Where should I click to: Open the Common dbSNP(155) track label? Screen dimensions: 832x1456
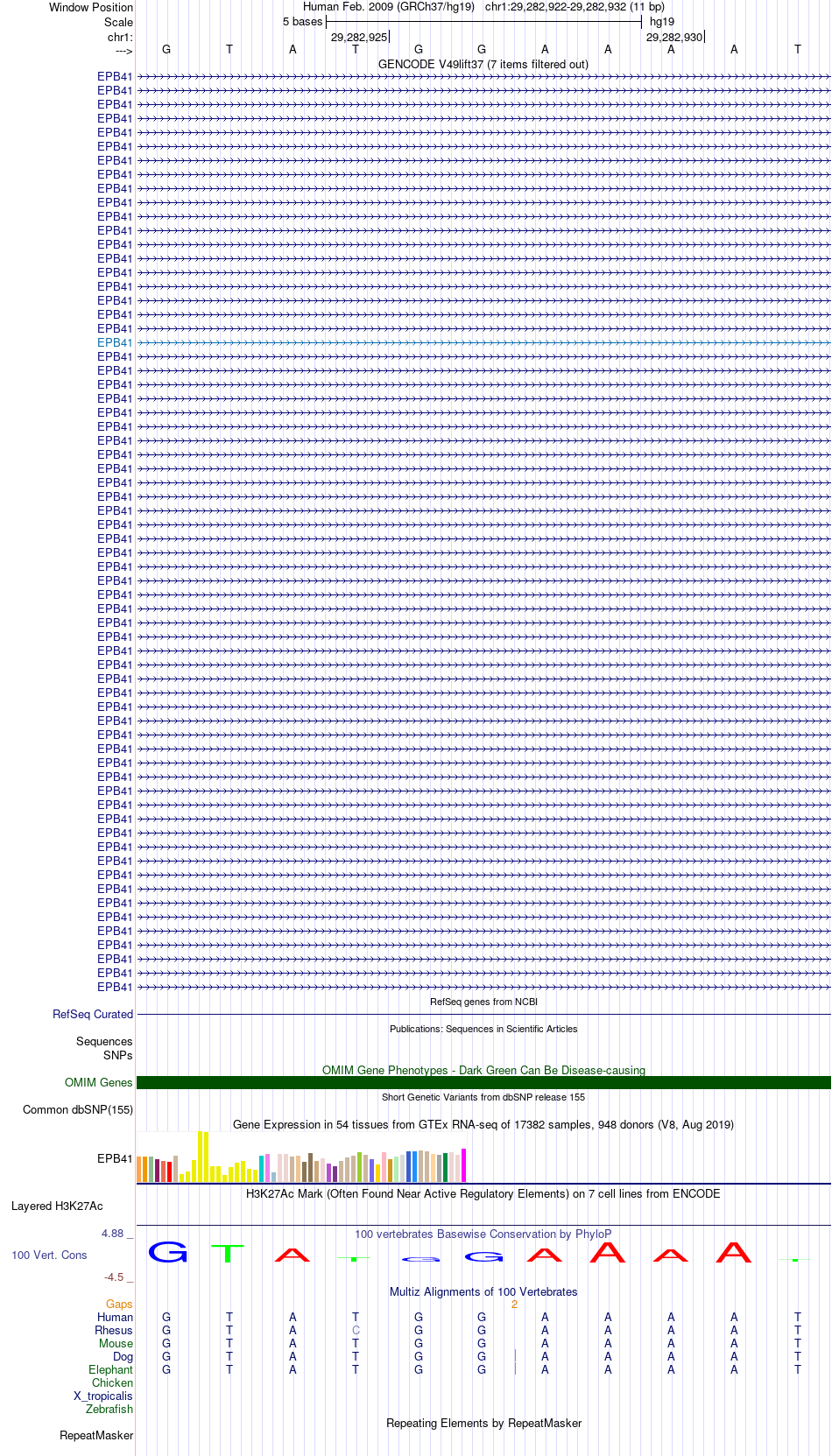pos(78,1110)
